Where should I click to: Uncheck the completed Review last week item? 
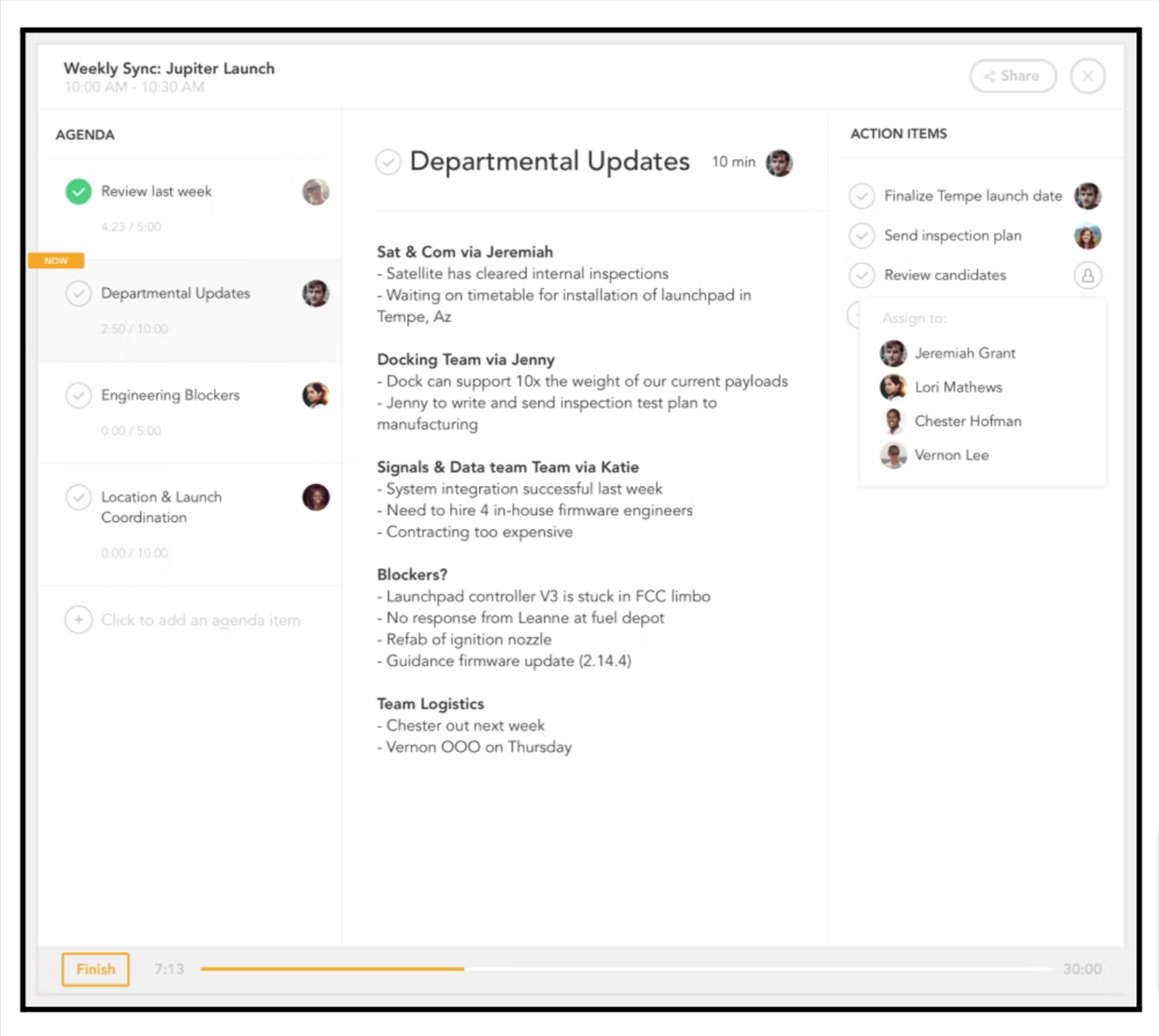pyautogui.click(x=79, y=191)
